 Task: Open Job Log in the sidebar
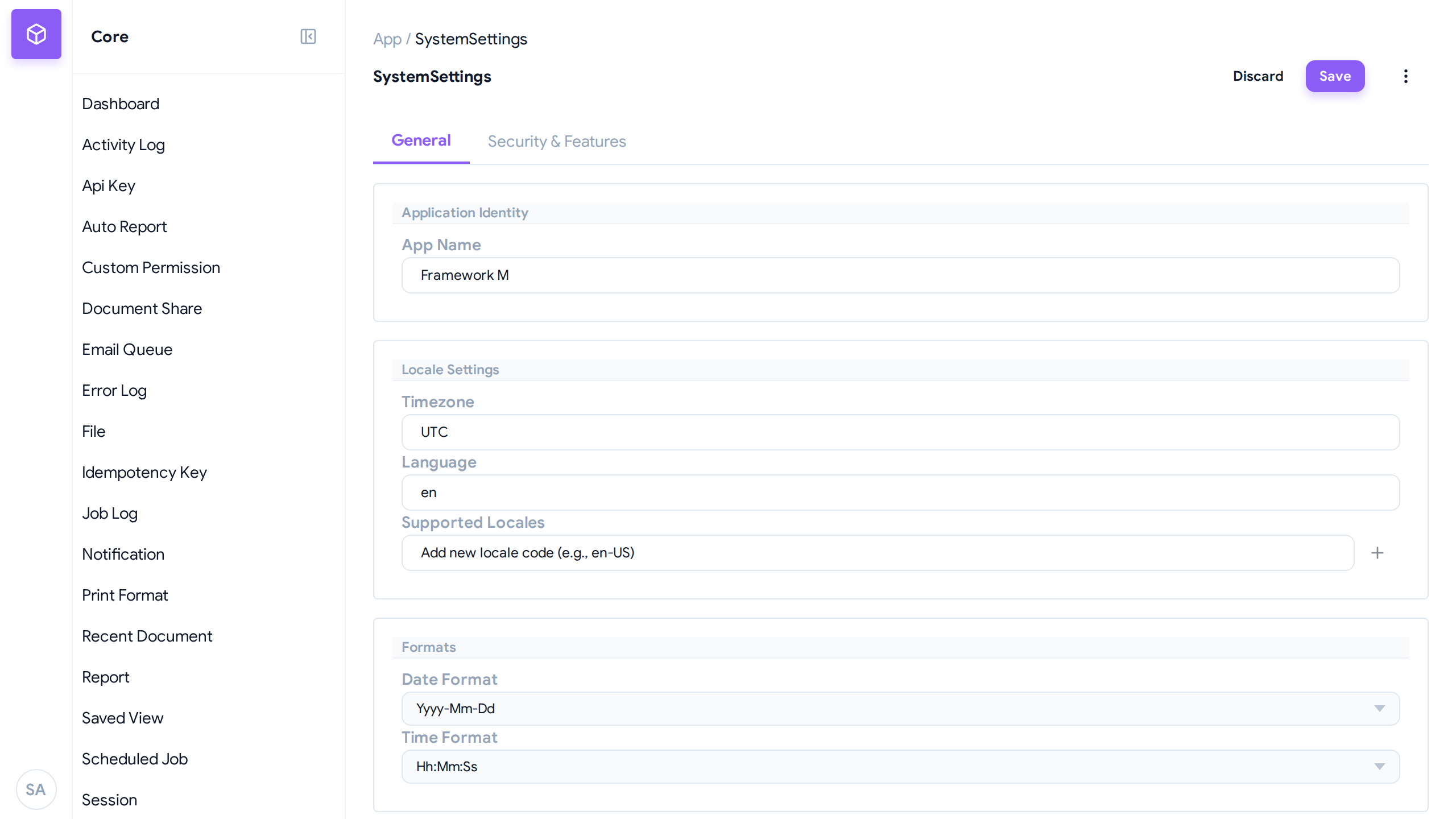[110, 513]
